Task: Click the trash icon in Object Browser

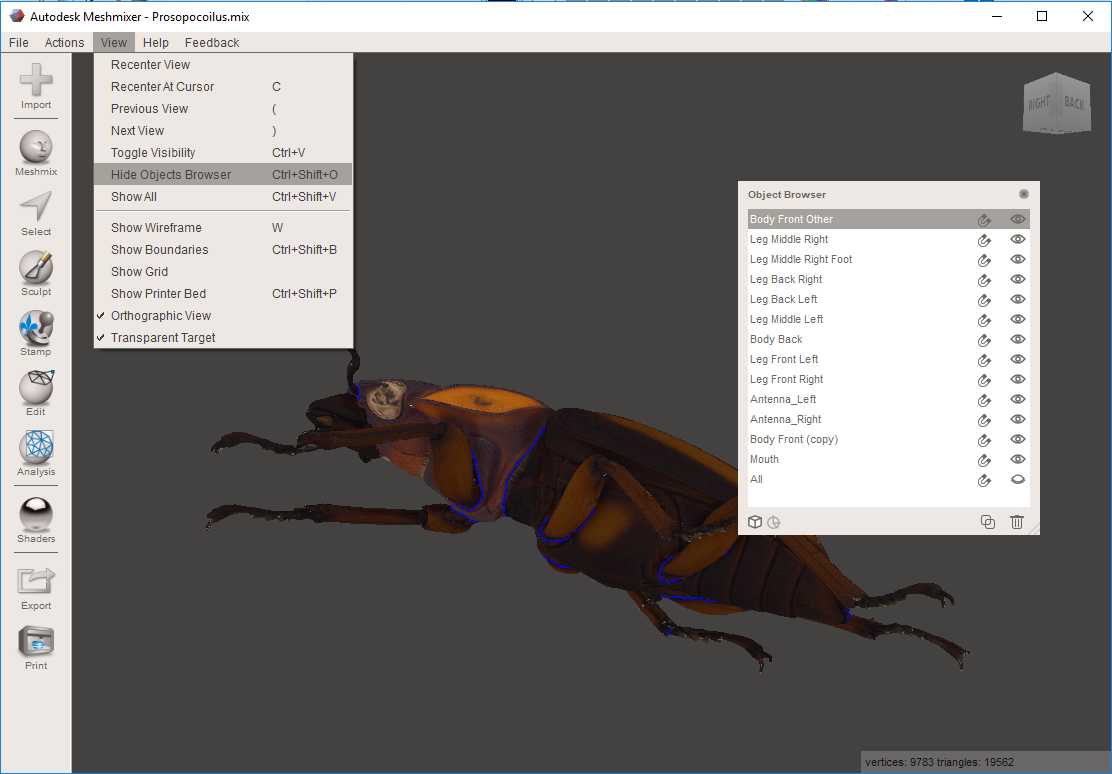Action: pyautogui.click(x=1016, y=522)
